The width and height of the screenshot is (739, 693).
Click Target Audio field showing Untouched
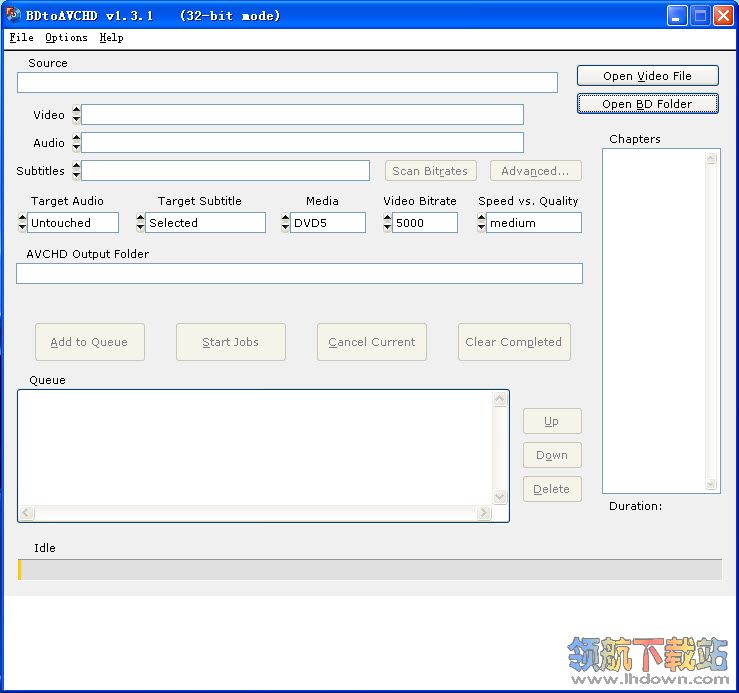(73, 223)
